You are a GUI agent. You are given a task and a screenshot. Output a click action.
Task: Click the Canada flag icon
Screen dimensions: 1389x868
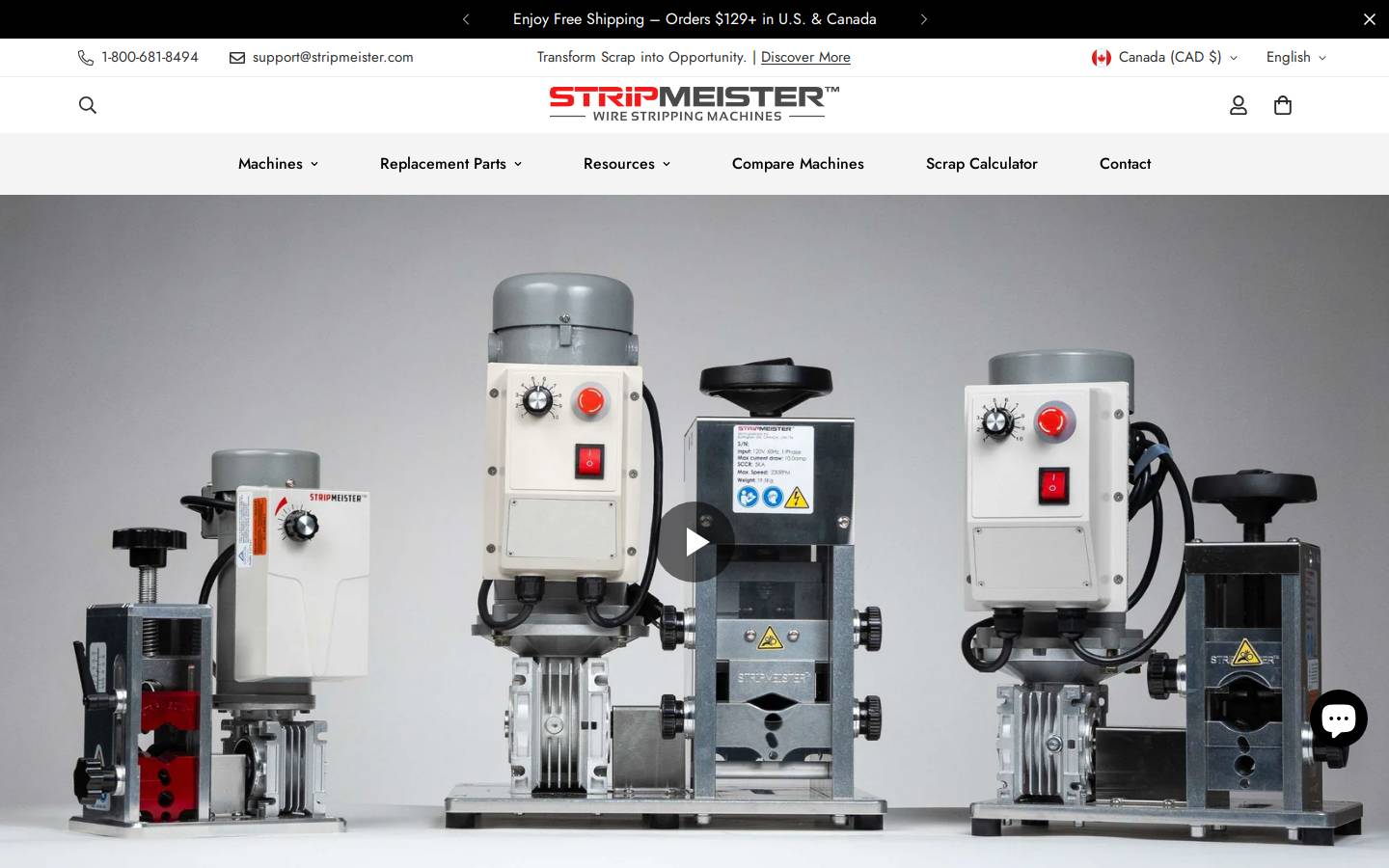coord(1101,58)
